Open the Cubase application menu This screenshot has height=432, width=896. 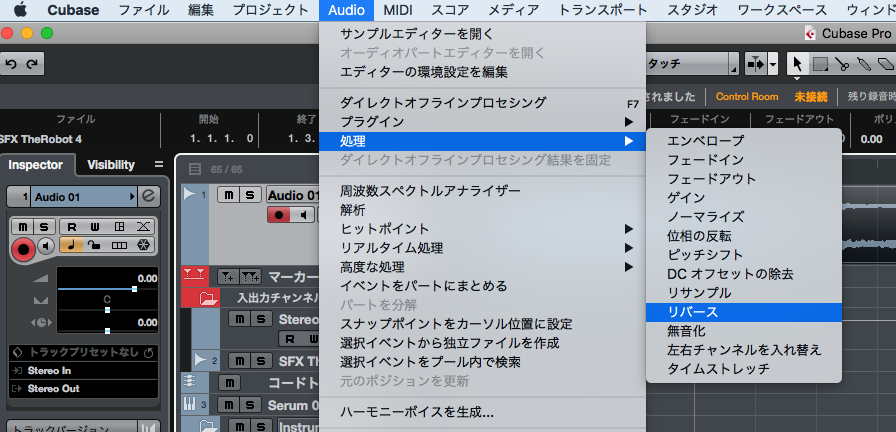pos(73,10)
